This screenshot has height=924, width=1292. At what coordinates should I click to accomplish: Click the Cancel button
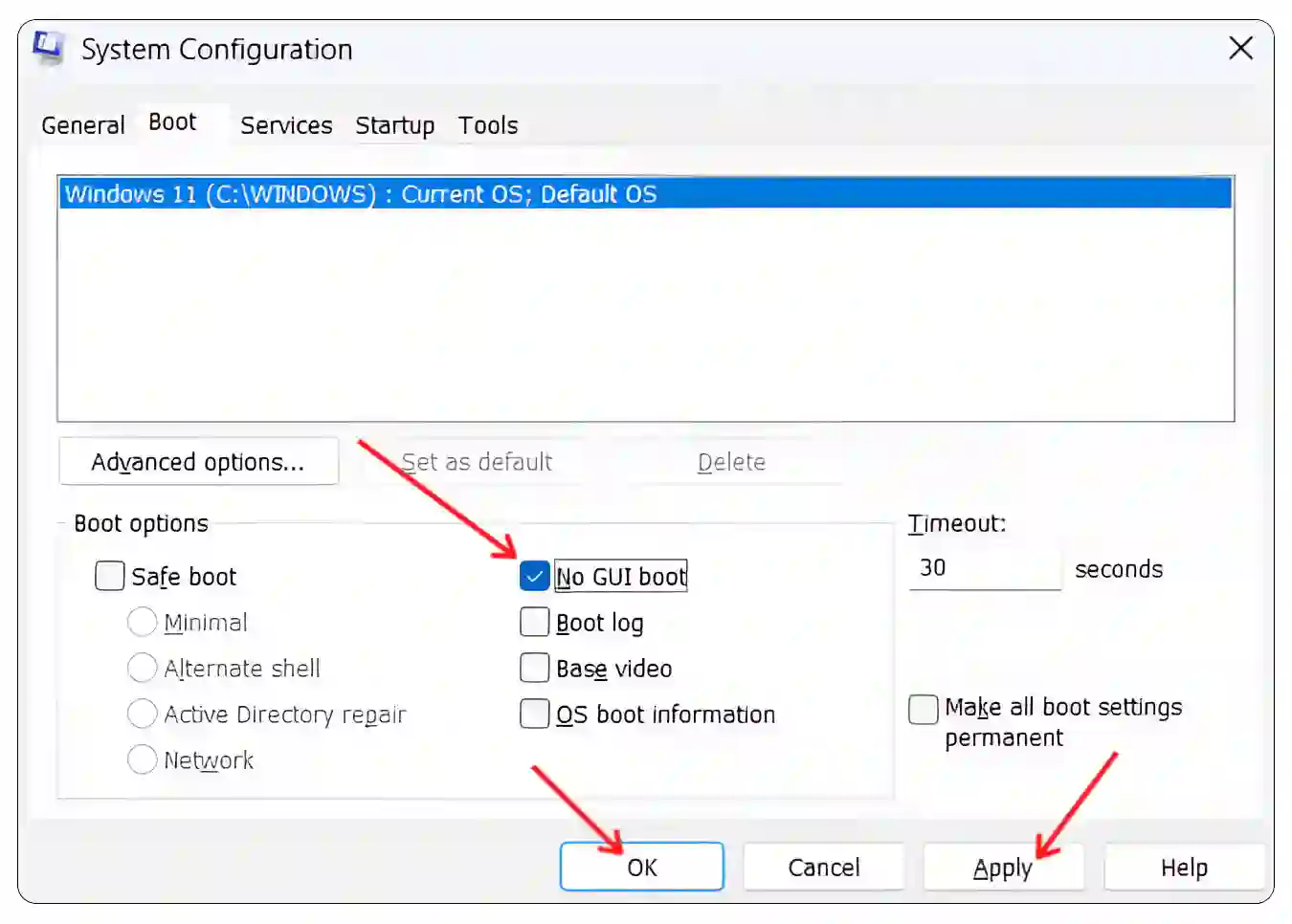click(823, 867)
